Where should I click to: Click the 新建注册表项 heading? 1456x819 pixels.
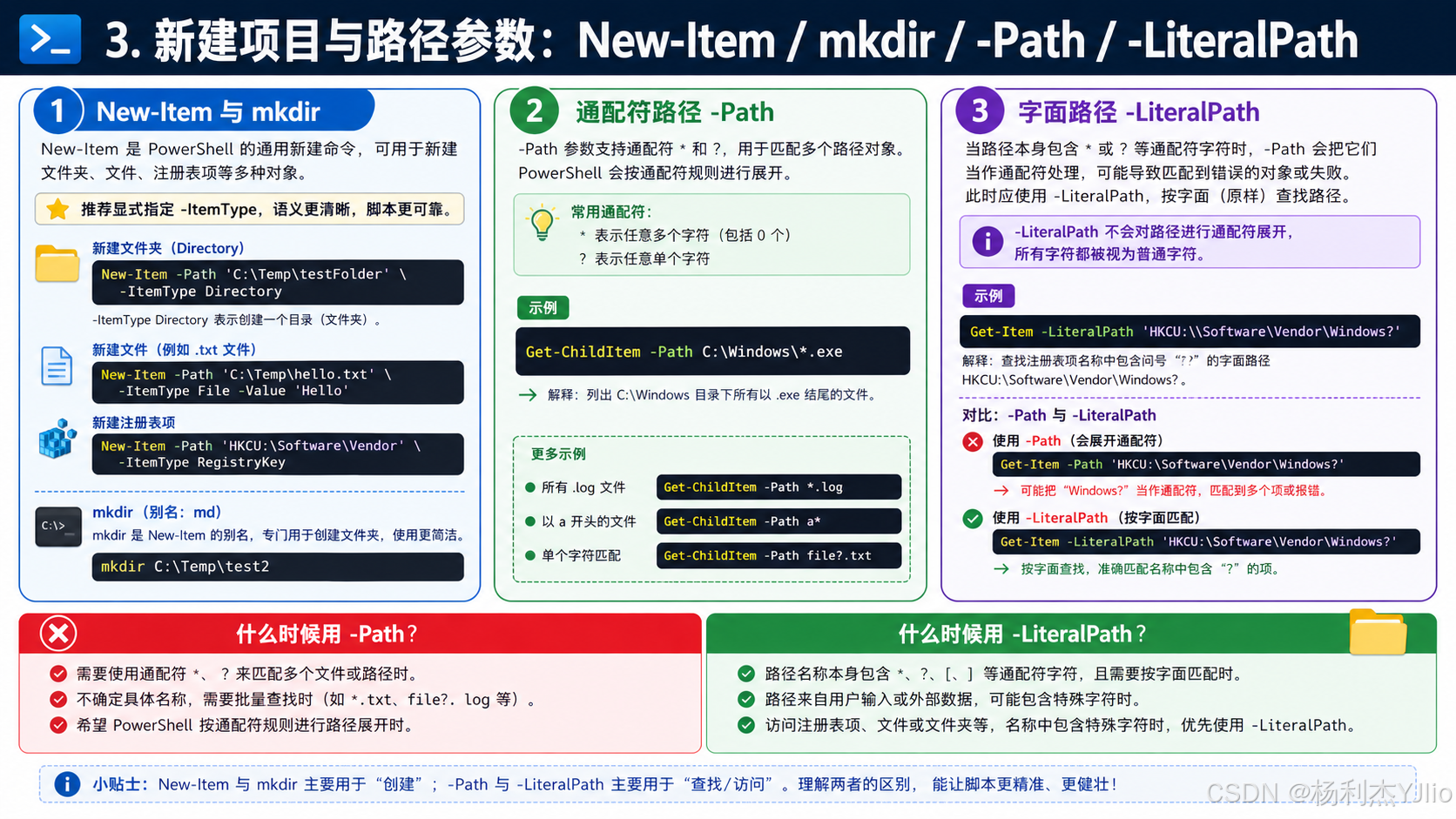click(x=134, y=423)
